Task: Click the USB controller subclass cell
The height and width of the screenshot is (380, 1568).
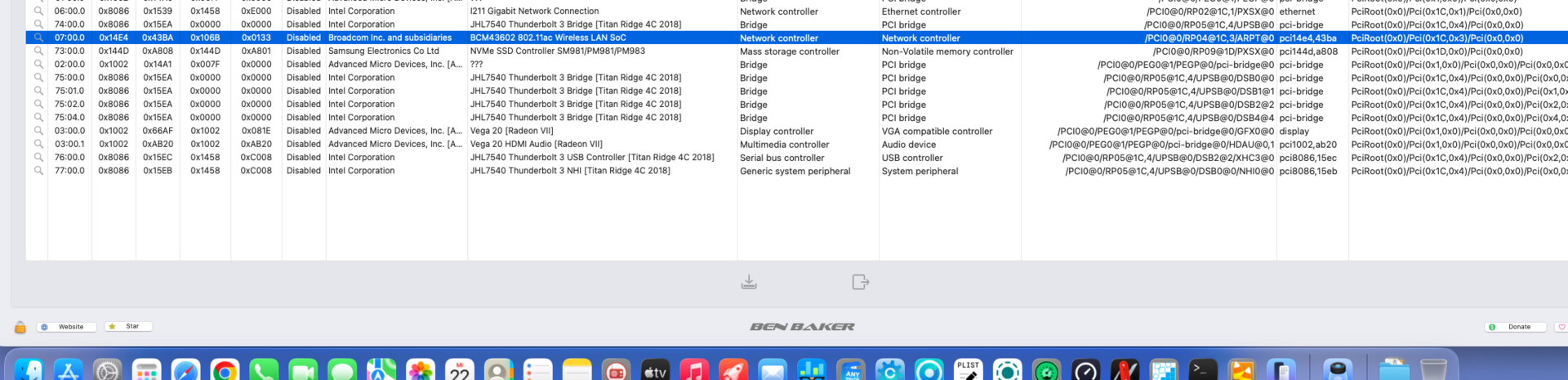Action: [x=912, y=158]
